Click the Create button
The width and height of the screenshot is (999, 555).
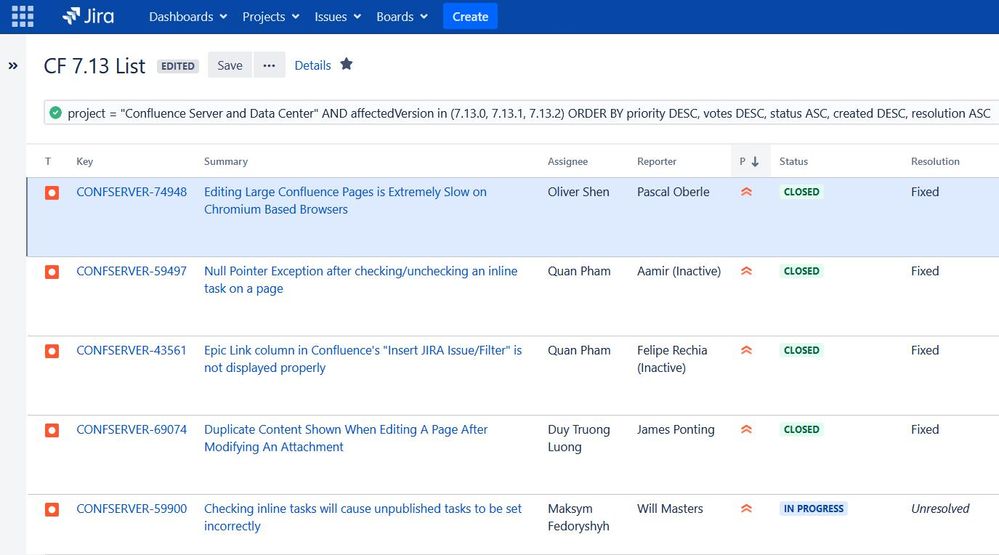point(470,17)
